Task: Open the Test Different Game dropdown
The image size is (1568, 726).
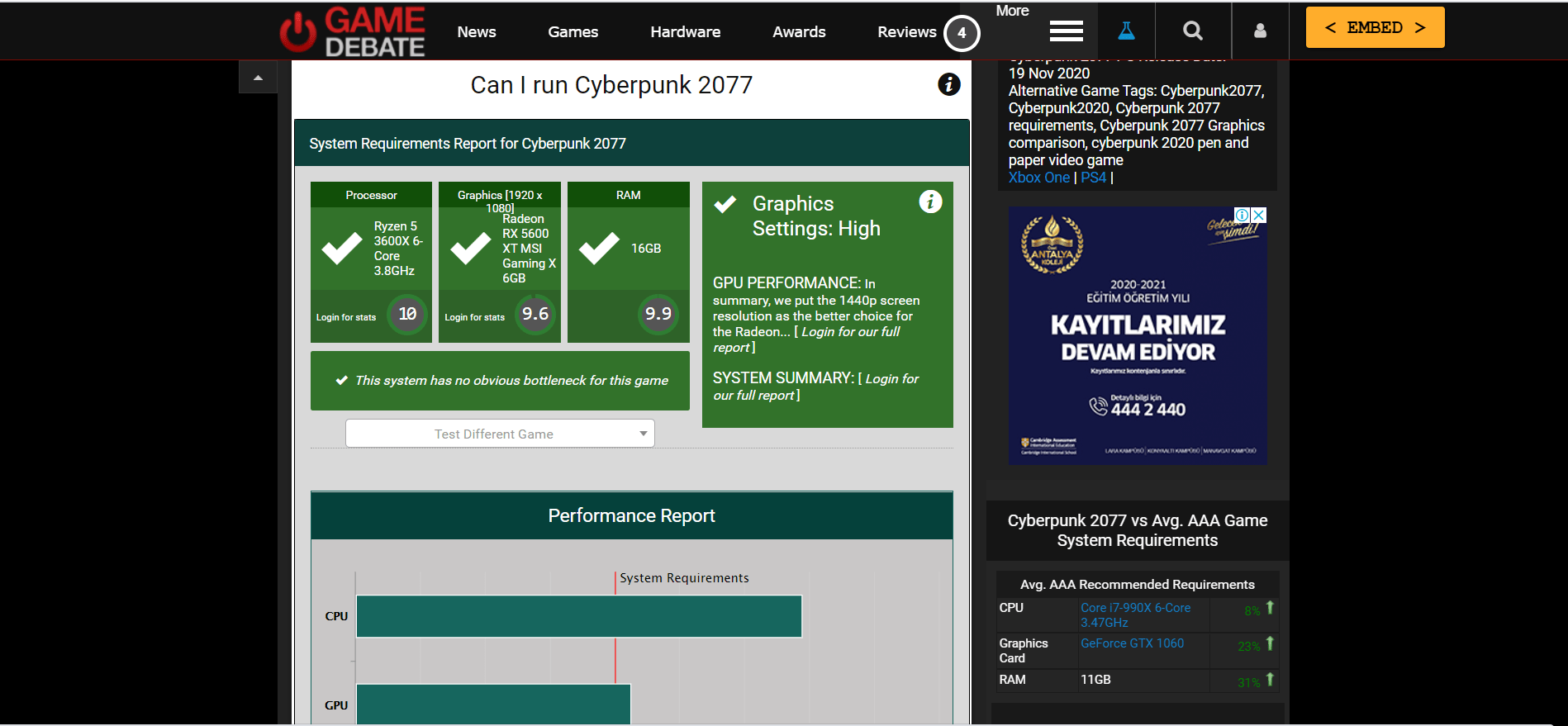Action: [500, 434]
